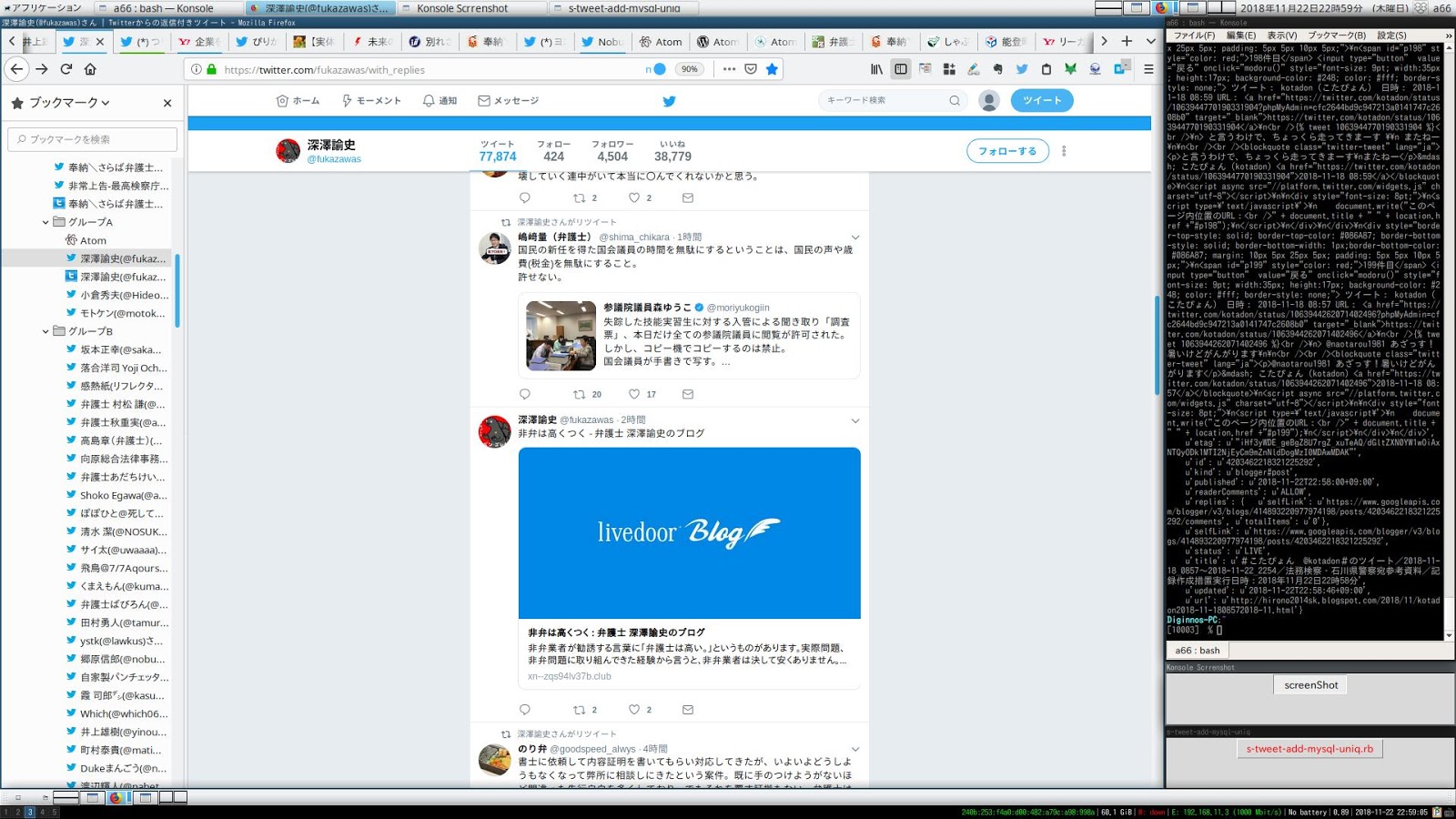
Task: Close the bookmarks sidebar
Action: [x=167, y=103]
